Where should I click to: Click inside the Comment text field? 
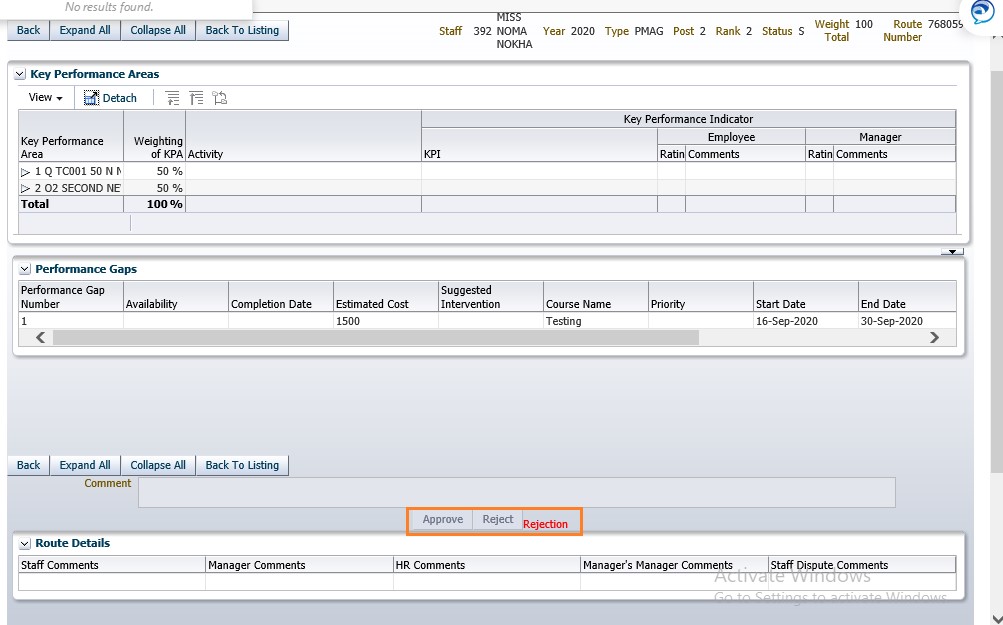coord(516,492)
